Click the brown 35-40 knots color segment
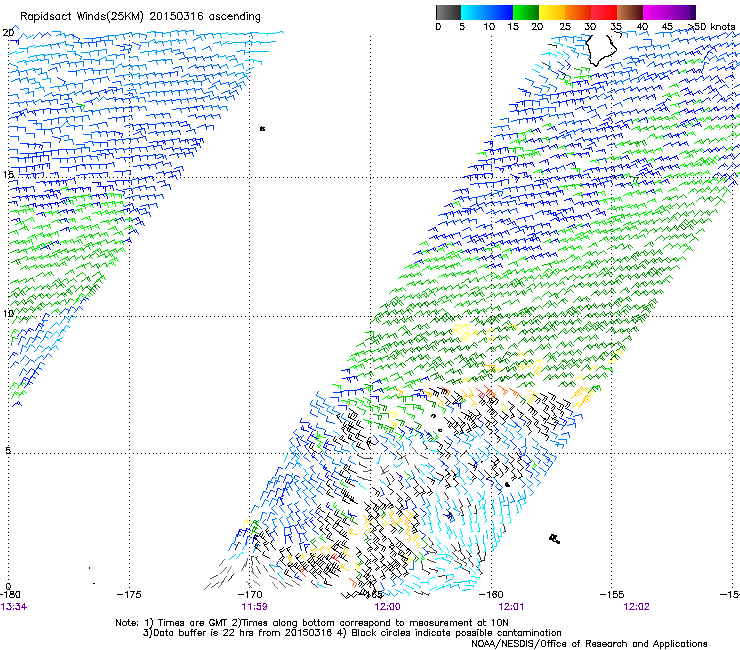This screenshot has width=740, height=650. tap(630, 12)
